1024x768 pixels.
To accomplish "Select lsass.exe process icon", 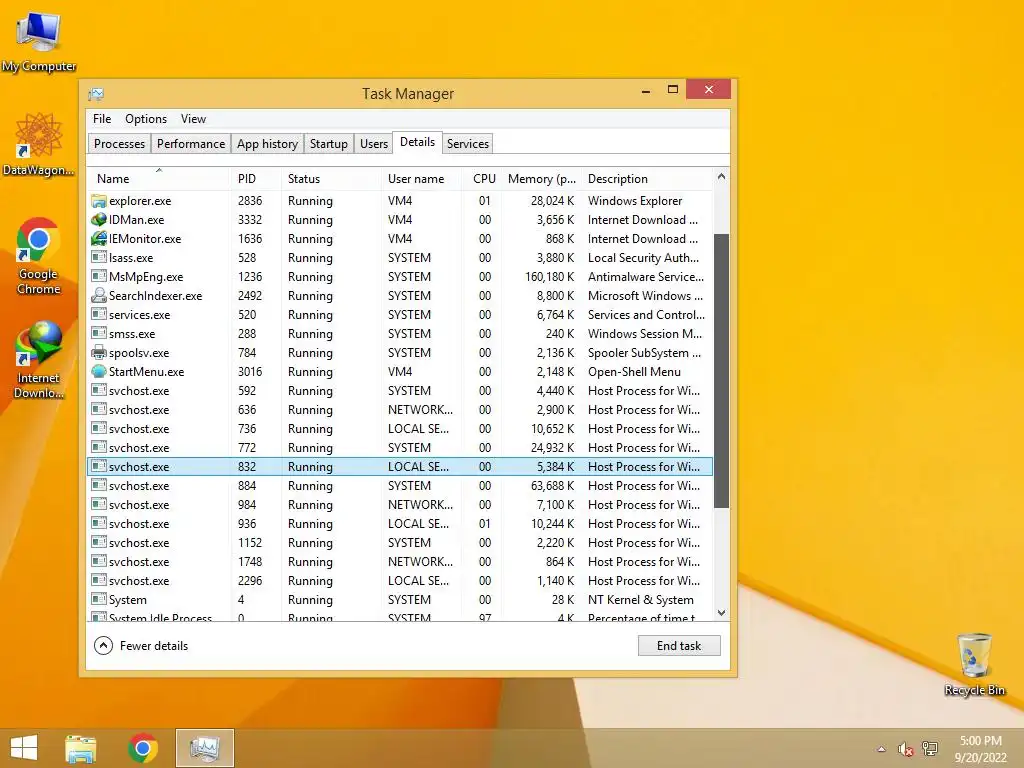I will tap(99, 257).
